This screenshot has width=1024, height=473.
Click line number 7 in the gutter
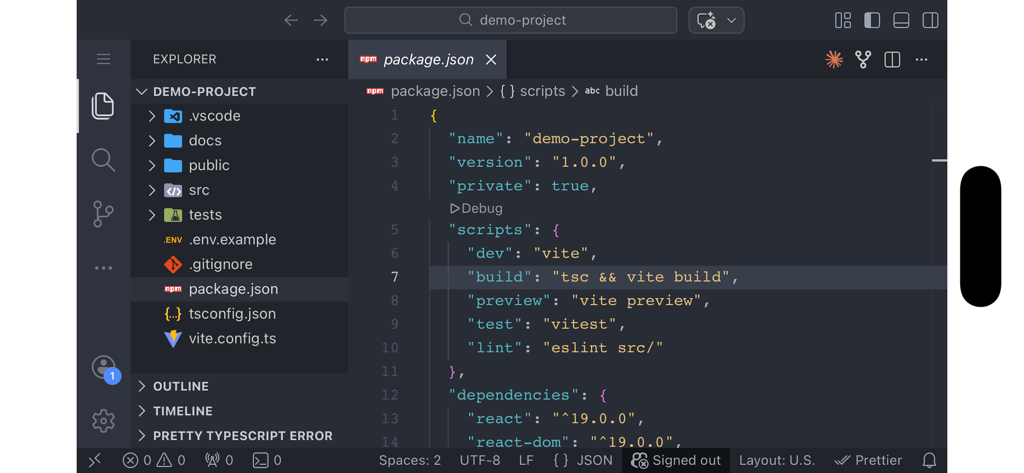(394, 277)
